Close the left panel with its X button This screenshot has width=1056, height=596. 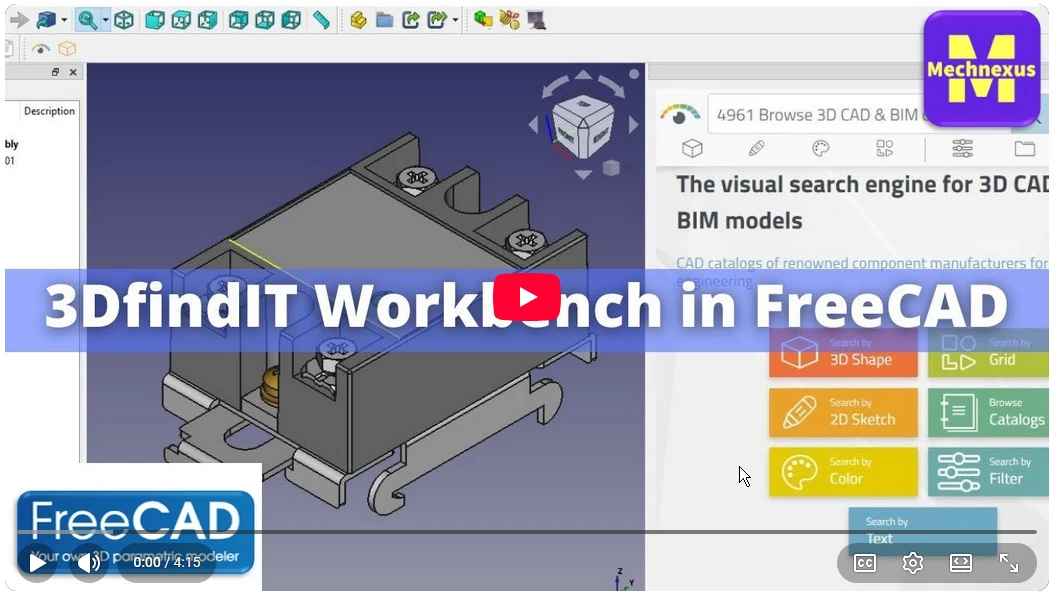73,72
